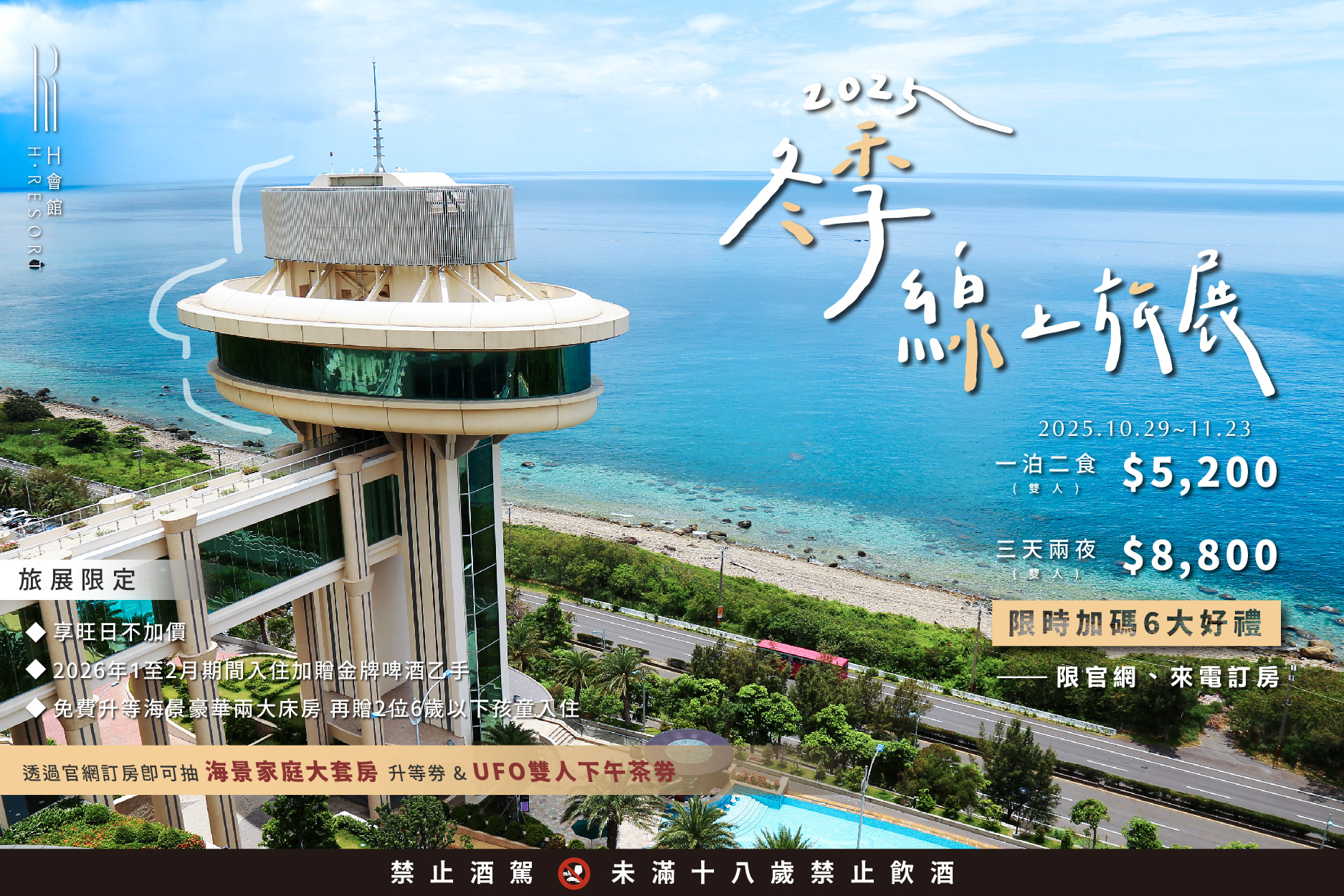This screenshot has height=896, width=1344.
Task: Click the 未滿十八歲禁止飲酒 warning text
Action: [783, 873]
